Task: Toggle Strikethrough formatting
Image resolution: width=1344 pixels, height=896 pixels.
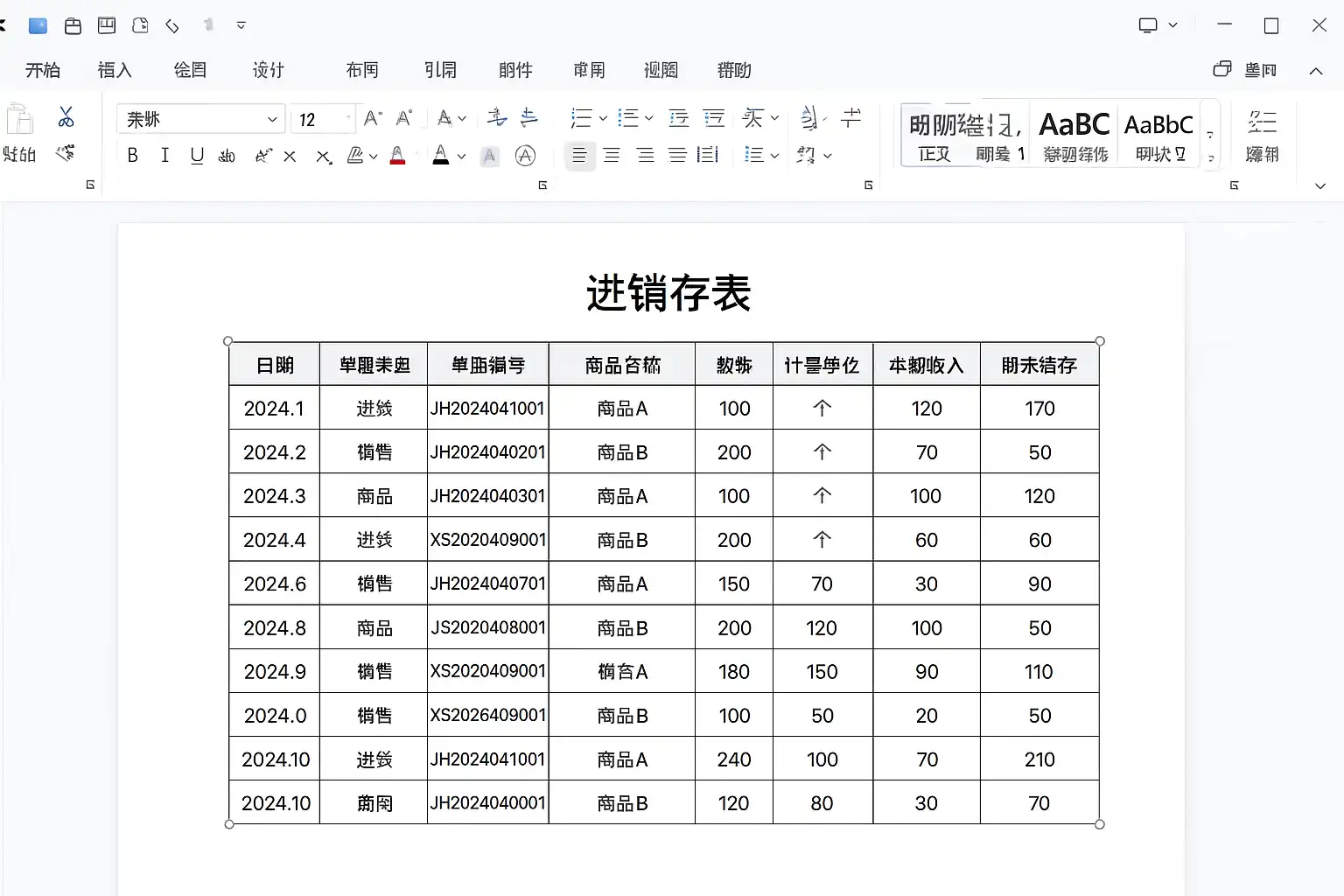Action: 227,156
